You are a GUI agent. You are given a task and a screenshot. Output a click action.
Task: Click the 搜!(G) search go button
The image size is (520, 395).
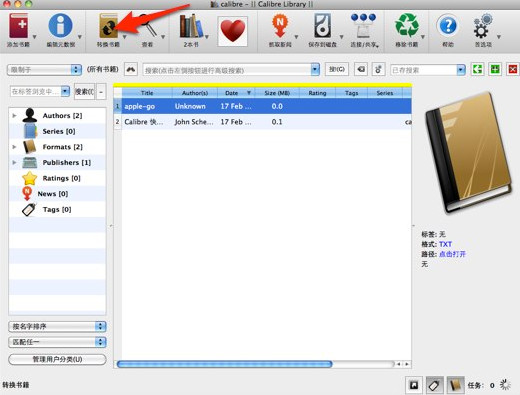[x=337, y=69]
